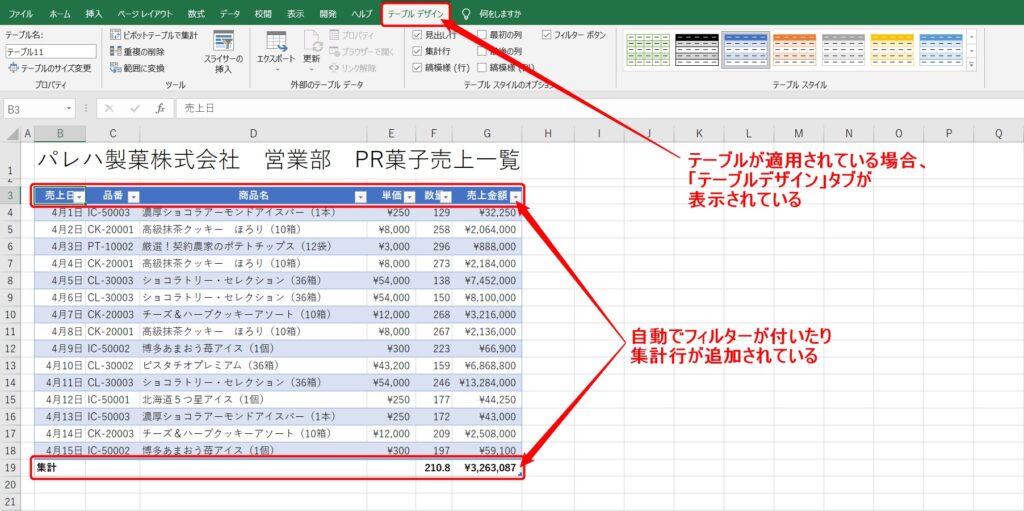Viewport: 1024px width, 511px height.
Task: Click 範囲に変換 tool
Action: click(137, 68)
